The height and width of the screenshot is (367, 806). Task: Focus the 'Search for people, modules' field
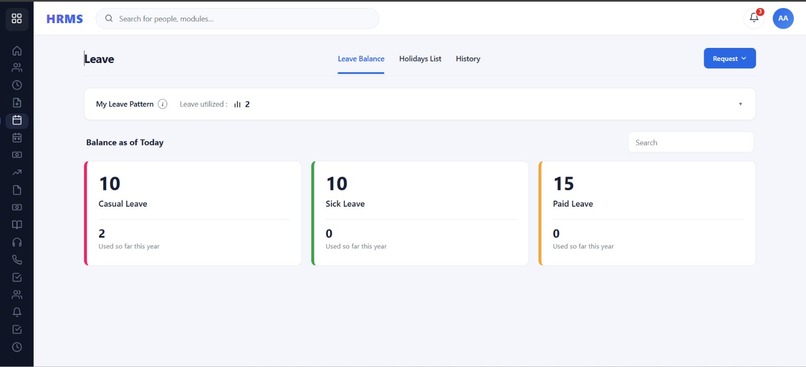pos(237,19)
